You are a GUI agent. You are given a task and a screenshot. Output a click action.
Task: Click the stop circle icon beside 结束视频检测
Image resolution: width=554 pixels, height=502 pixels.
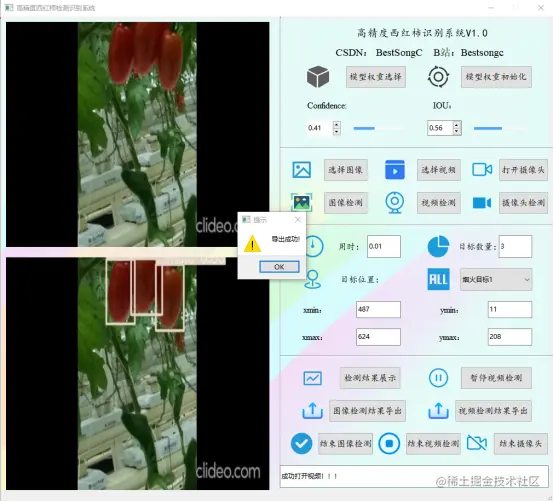(389, 443)
